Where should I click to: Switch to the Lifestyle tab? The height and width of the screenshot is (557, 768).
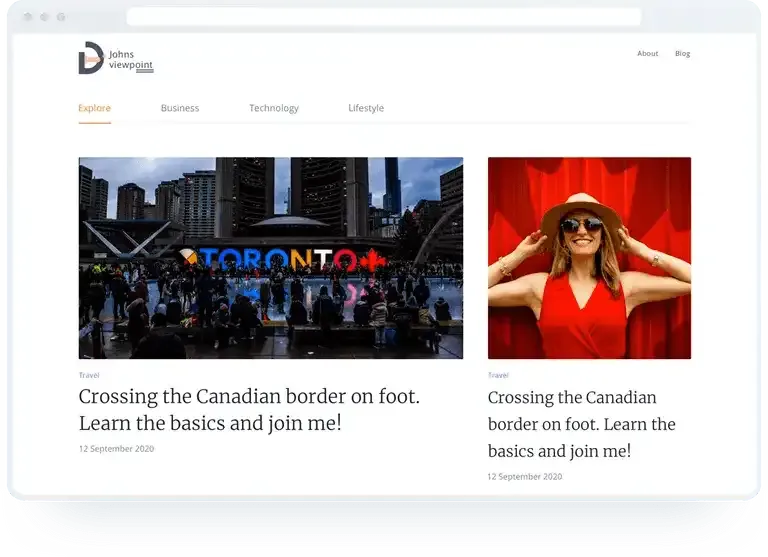click(366, 108)
